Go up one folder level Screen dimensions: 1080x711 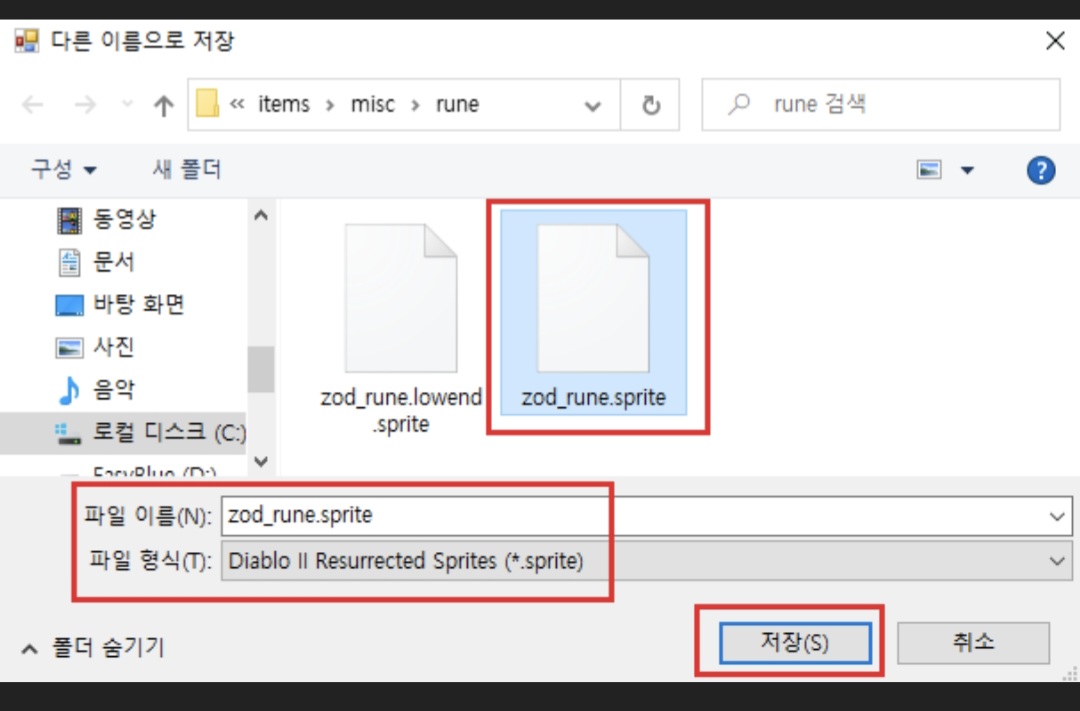[x=163, y=106]
